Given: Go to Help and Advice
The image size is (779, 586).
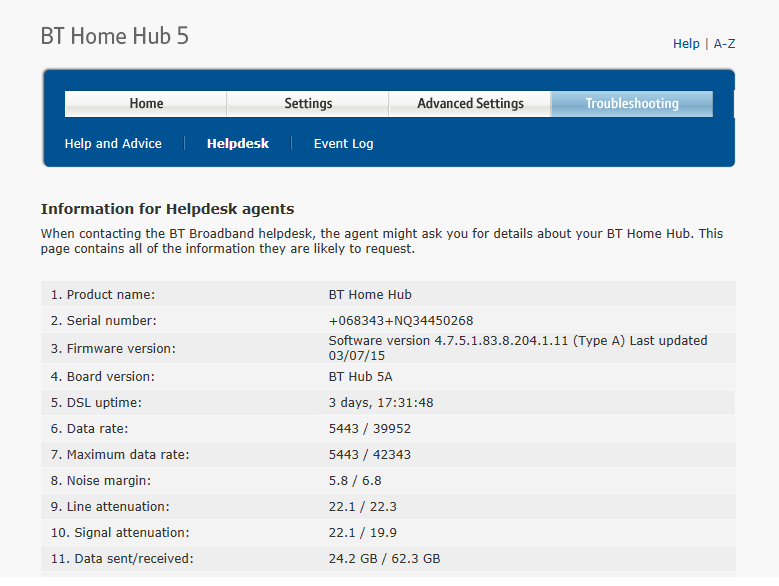Looking at the screenshot, I should (x=113, y=144).
